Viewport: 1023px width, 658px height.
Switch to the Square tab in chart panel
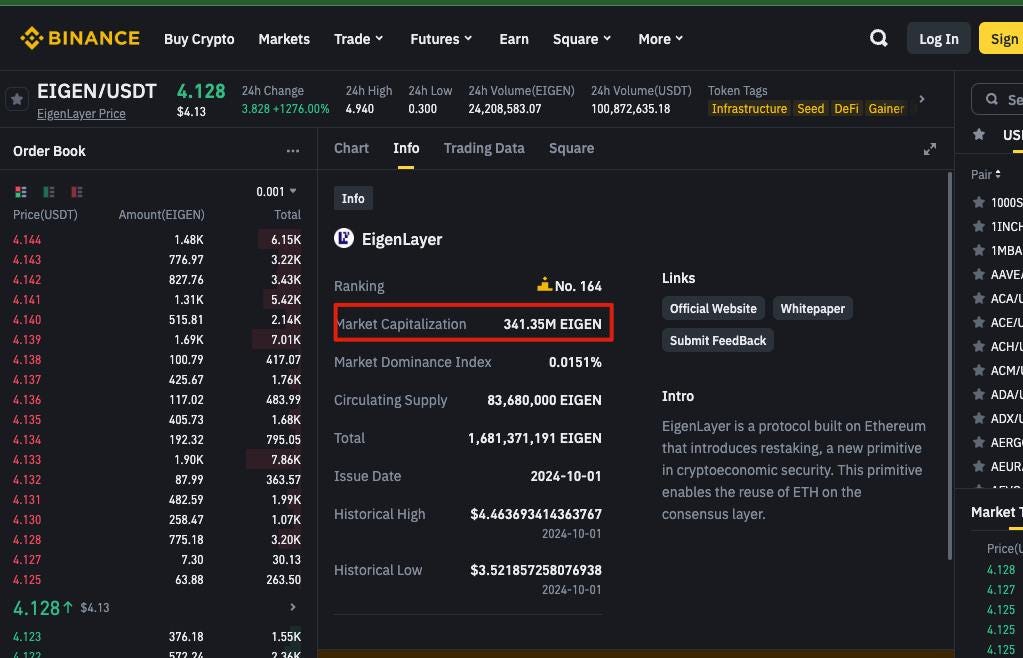tap(572, 149)
